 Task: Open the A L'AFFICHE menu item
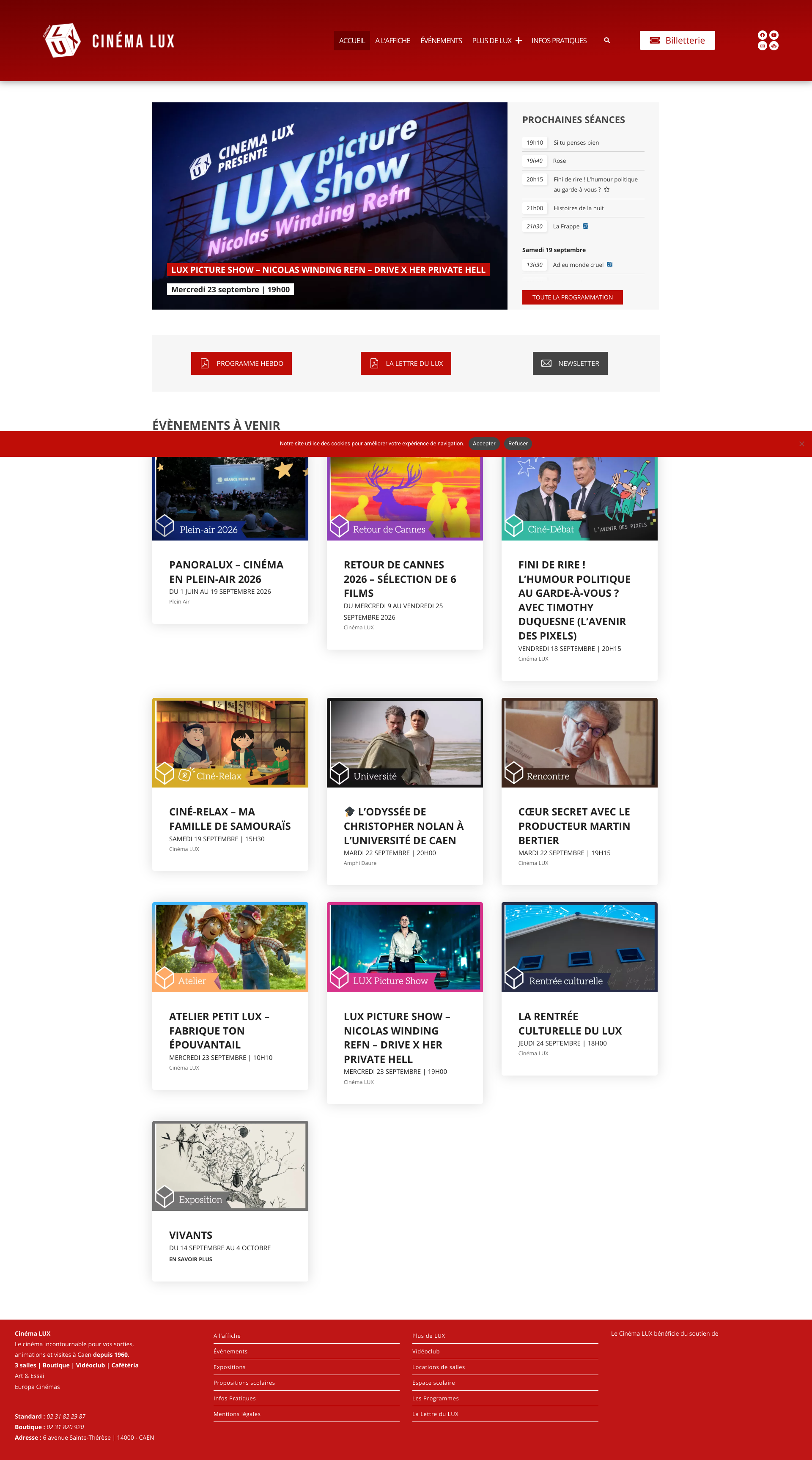(393, 40)
